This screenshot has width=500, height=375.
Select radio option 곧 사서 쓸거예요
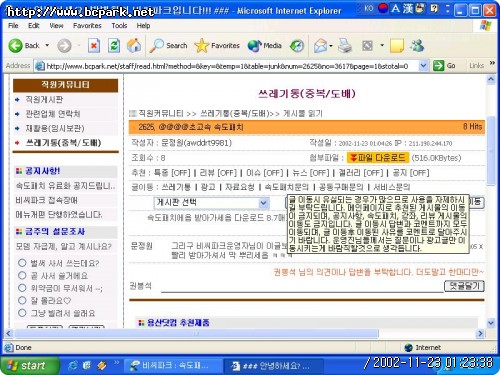(22, 275)
